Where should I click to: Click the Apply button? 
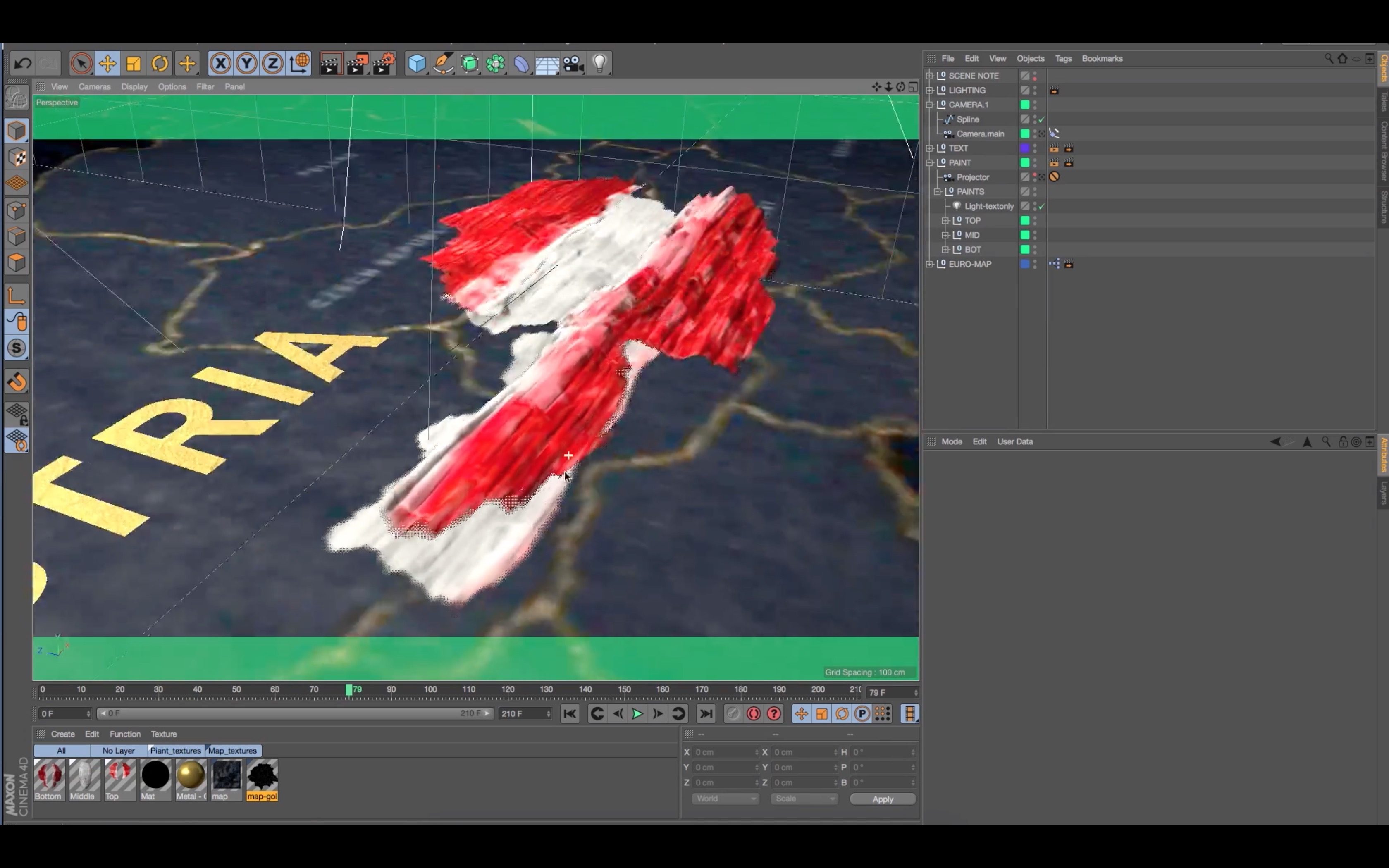pos(883,799)
